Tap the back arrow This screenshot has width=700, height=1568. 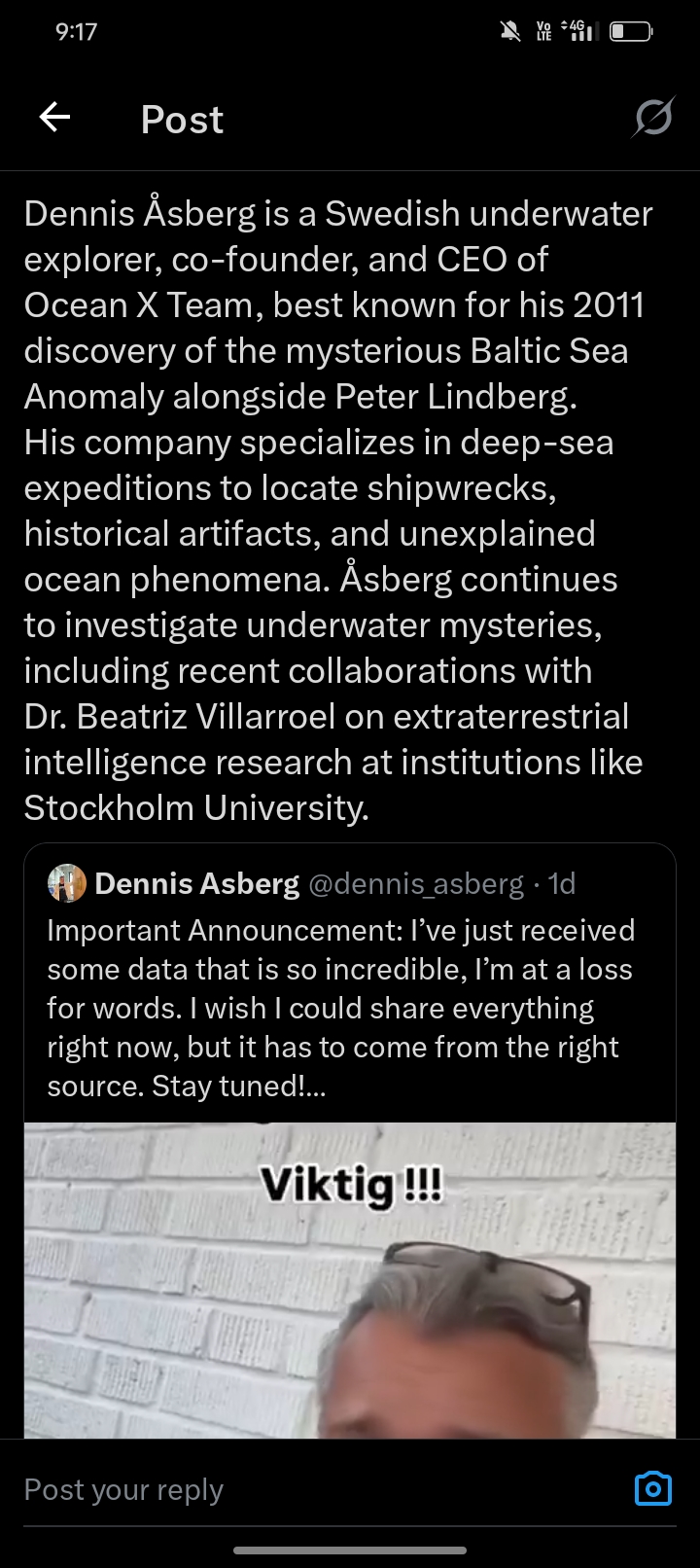click(55, 119)
